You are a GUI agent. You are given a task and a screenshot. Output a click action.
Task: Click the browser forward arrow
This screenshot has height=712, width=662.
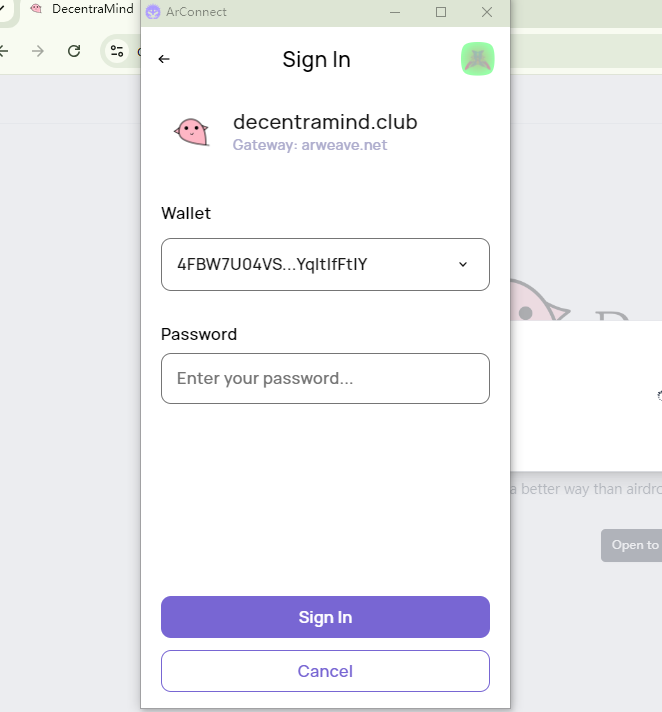38,51
